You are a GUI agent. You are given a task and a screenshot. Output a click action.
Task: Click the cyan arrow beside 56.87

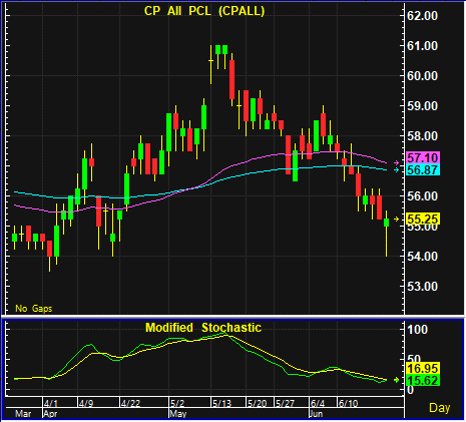click(x=396, y=170)
